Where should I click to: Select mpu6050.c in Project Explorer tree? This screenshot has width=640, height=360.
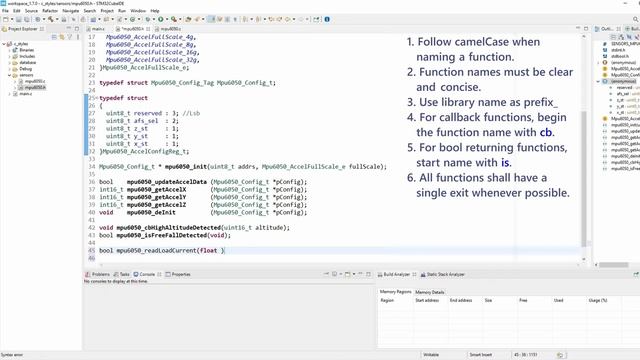pyautogui.click(x=35, y=81)
